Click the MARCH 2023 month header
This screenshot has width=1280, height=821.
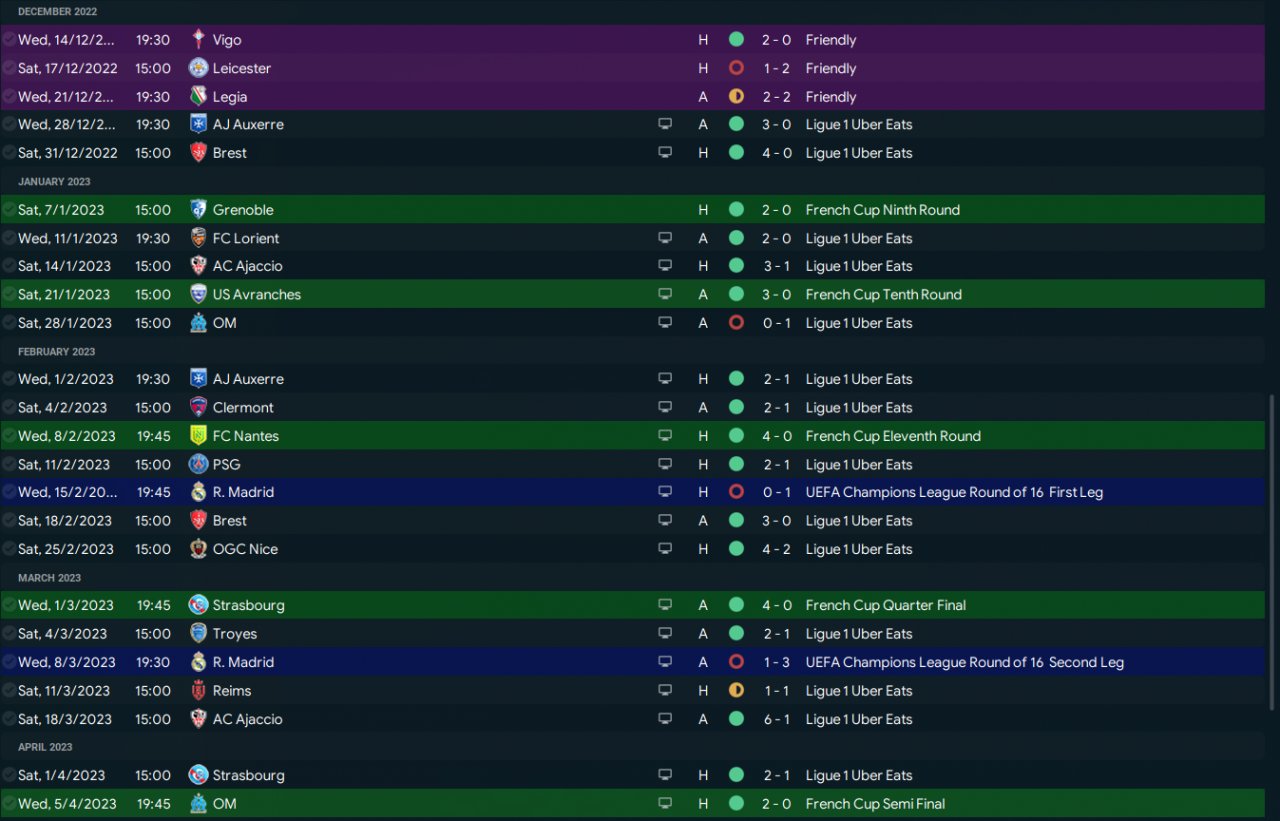click(49, 578)
